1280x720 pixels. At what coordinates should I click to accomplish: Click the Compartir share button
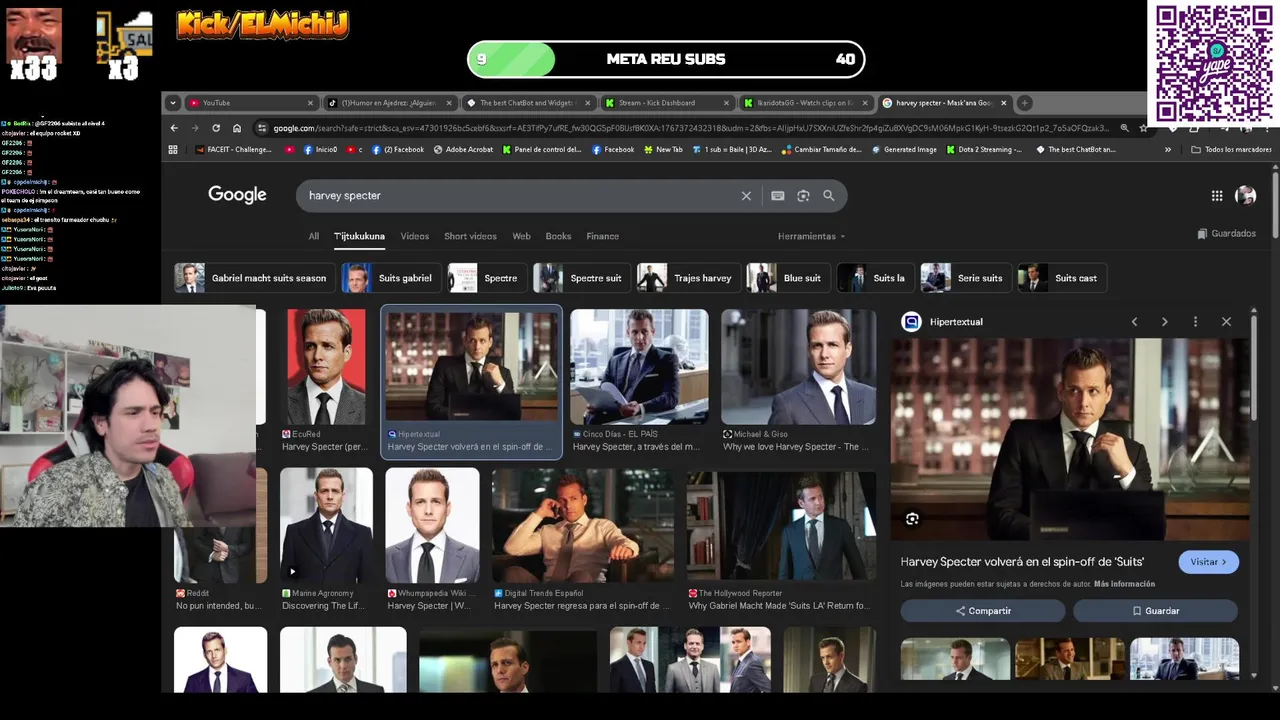983,611
